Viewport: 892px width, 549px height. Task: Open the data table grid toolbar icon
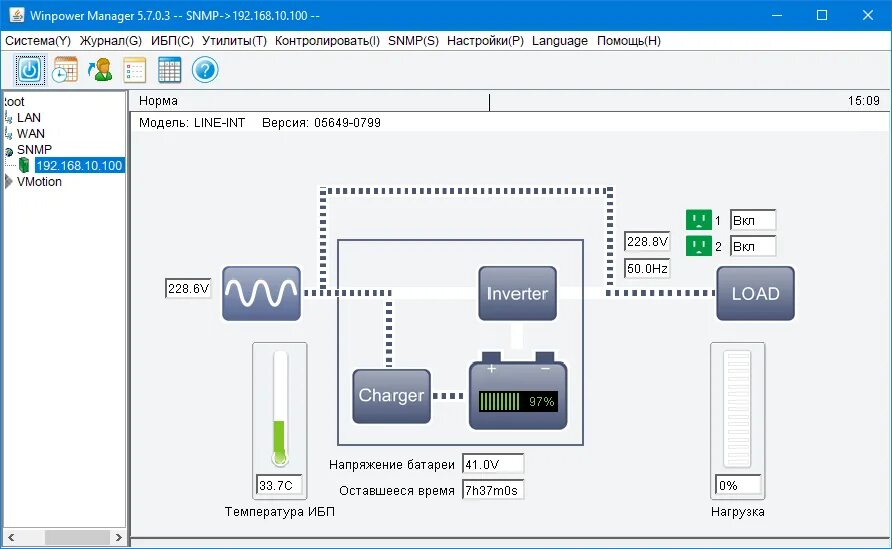[170, 70]
